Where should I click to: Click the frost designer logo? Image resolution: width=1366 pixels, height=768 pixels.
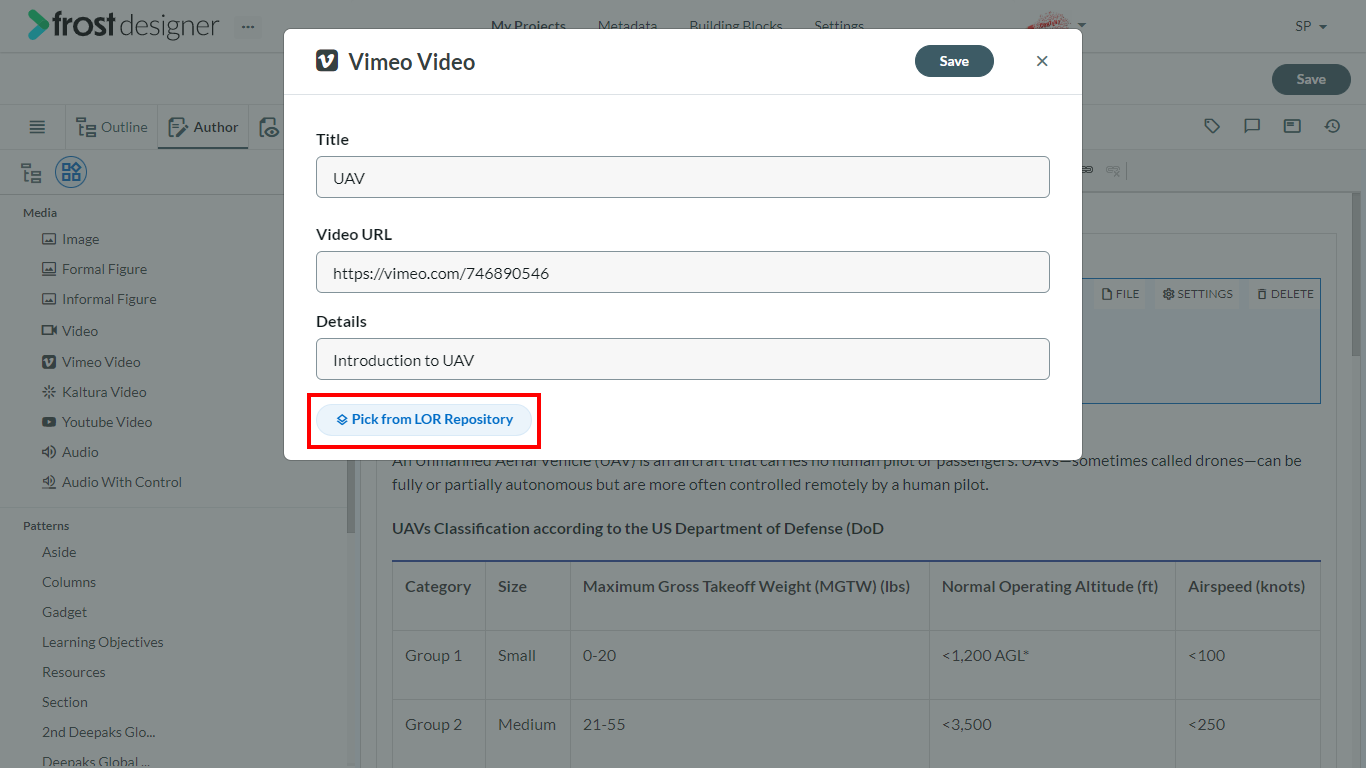[x=123, y=25]
